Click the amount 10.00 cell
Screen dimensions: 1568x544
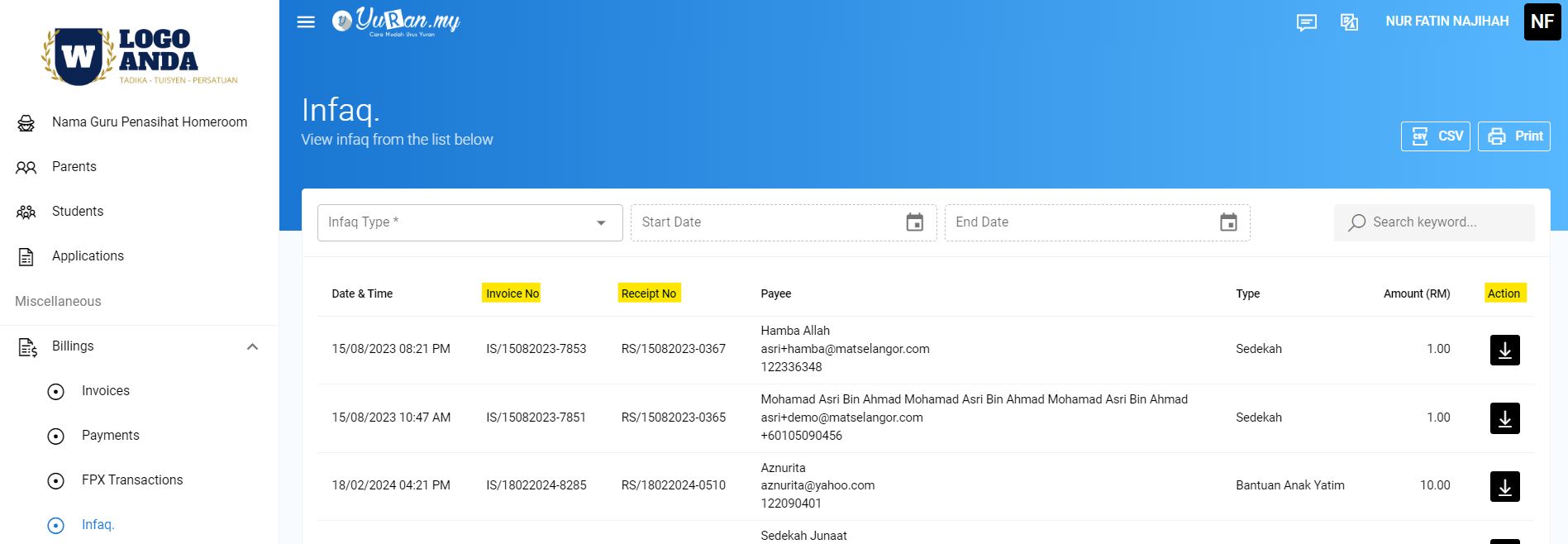(x=1435, y=485)
